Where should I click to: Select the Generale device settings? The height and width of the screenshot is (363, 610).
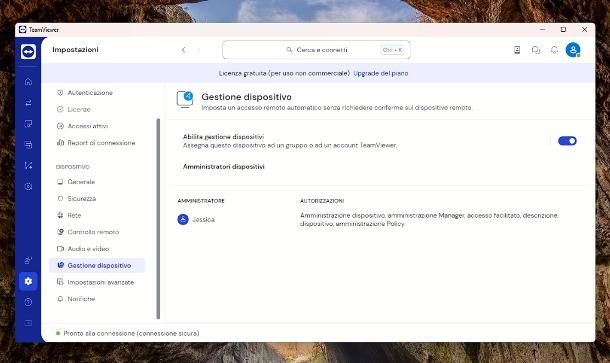(81, 182)
